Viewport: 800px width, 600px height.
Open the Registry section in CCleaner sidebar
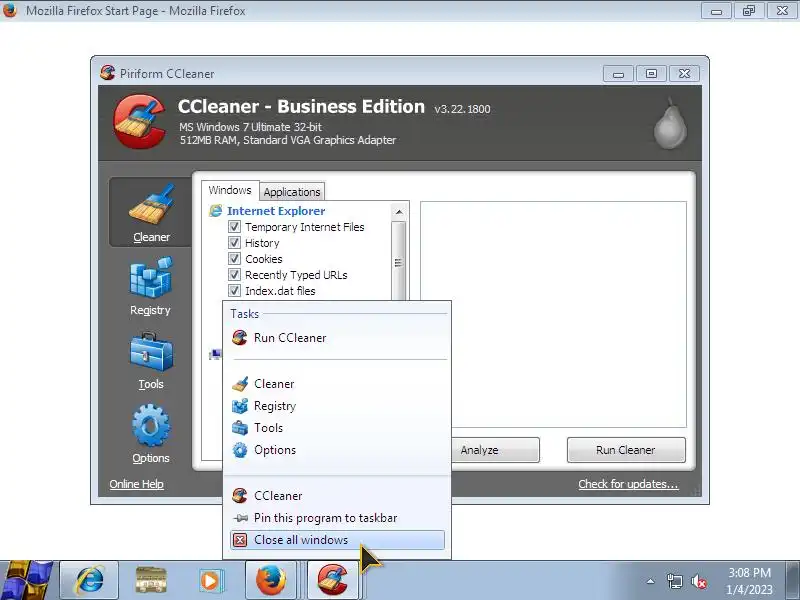(x=151, y=286)
